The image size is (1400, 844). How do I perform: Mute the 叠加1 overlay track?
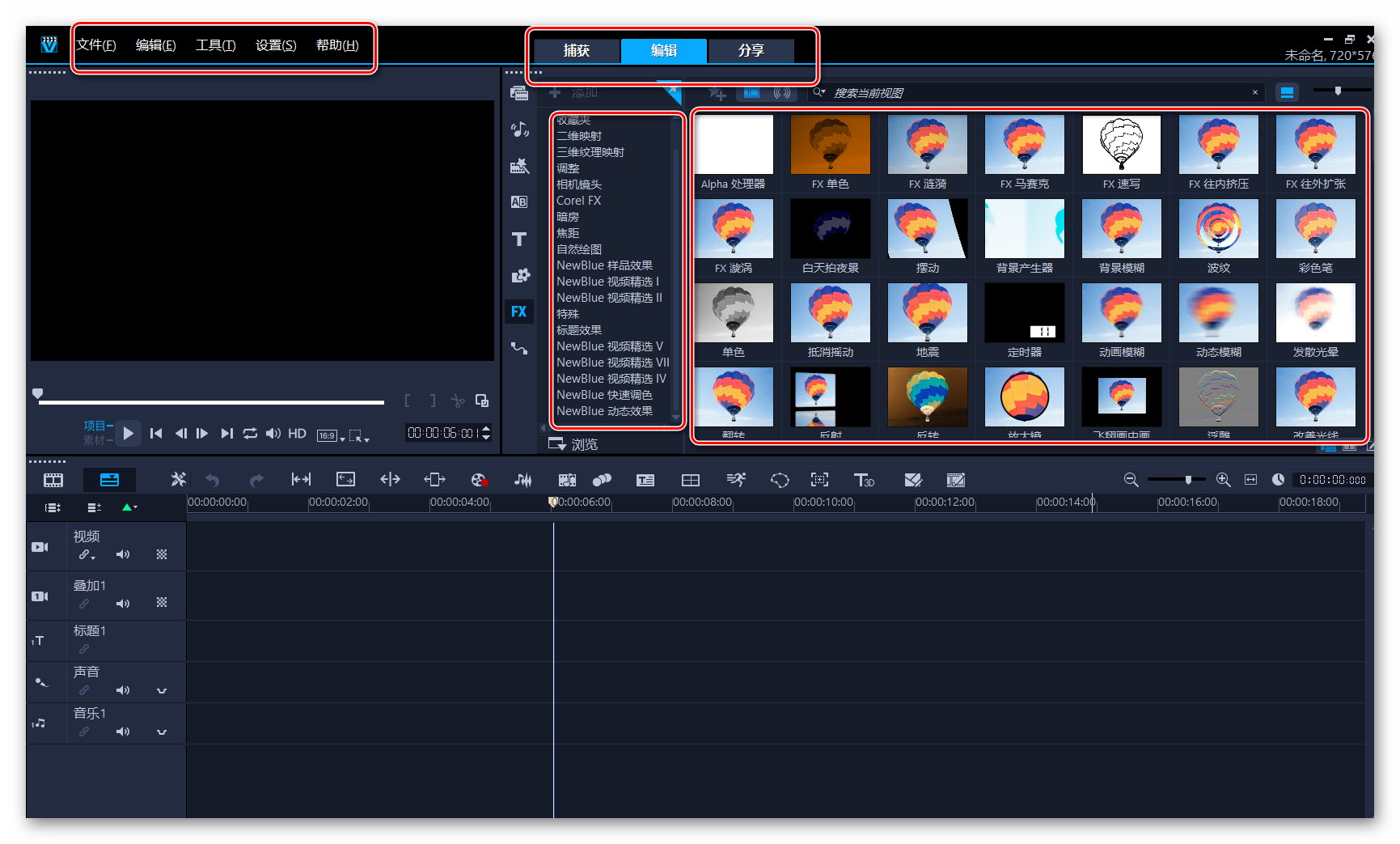coord(122,604)
